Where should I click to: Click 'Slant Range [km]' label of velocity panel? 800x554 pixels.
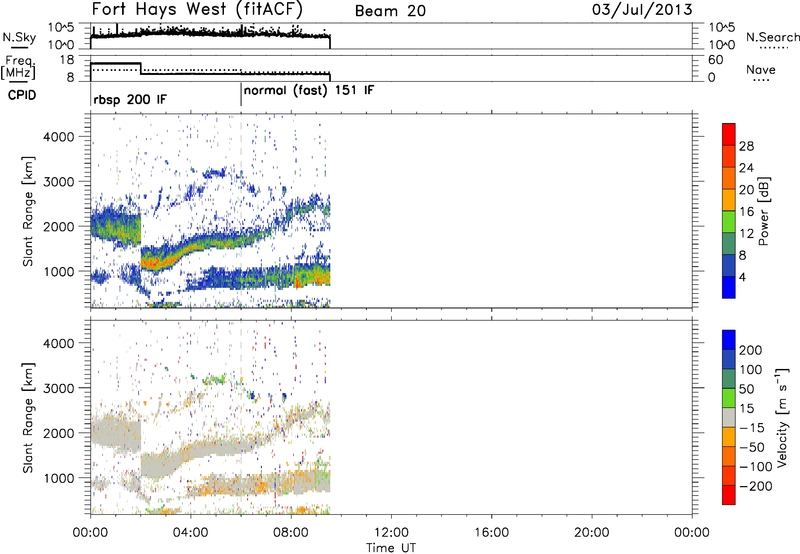point(28,417)
